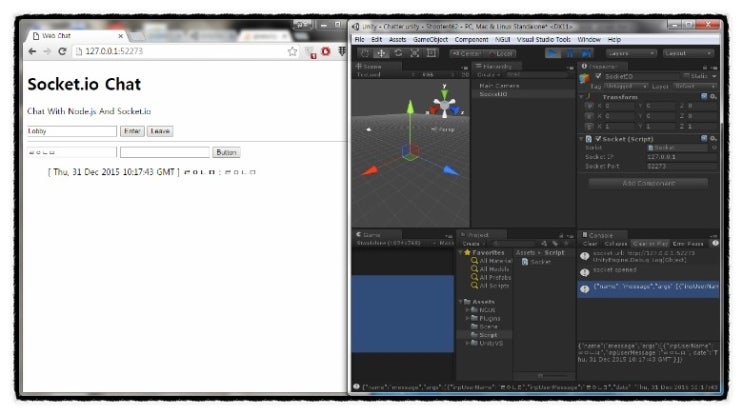Switch to the Web Chat browser tab

78,36
